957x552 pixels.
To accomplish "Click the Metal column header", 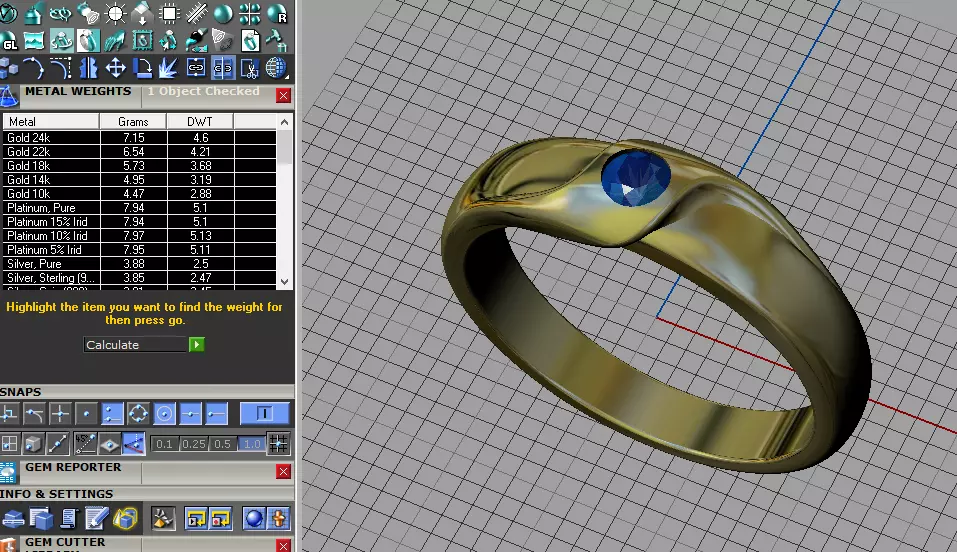I will coord(51,122).
